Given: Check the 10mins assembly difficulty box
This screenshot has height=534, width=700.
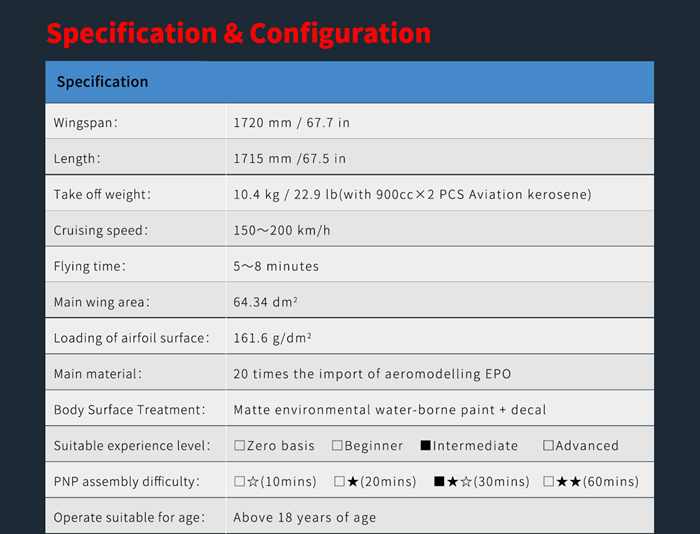Looking at the screenshot, I should (x=240, y=482).
